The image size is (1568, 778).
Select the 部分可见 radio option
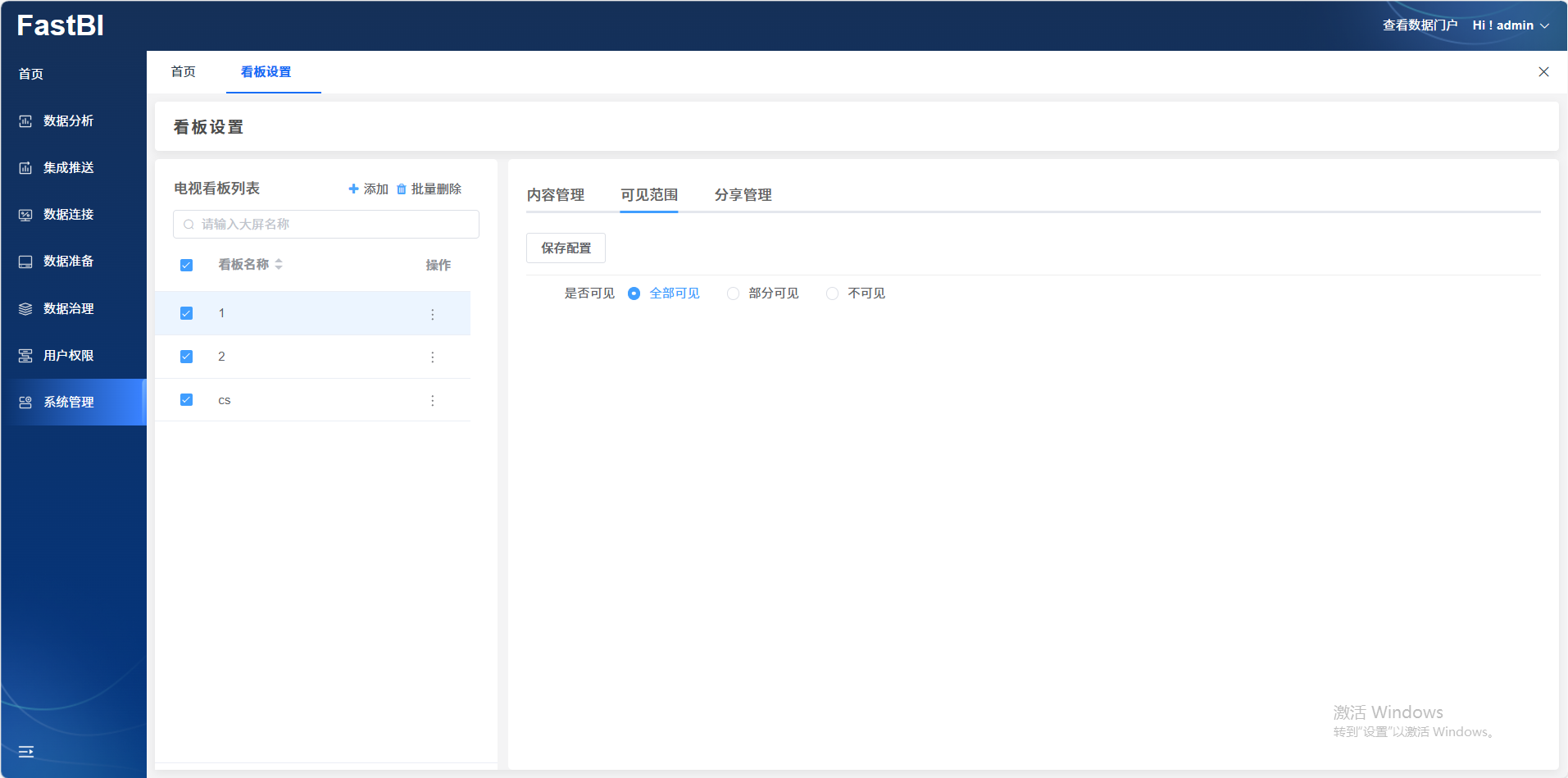point(734,293)
